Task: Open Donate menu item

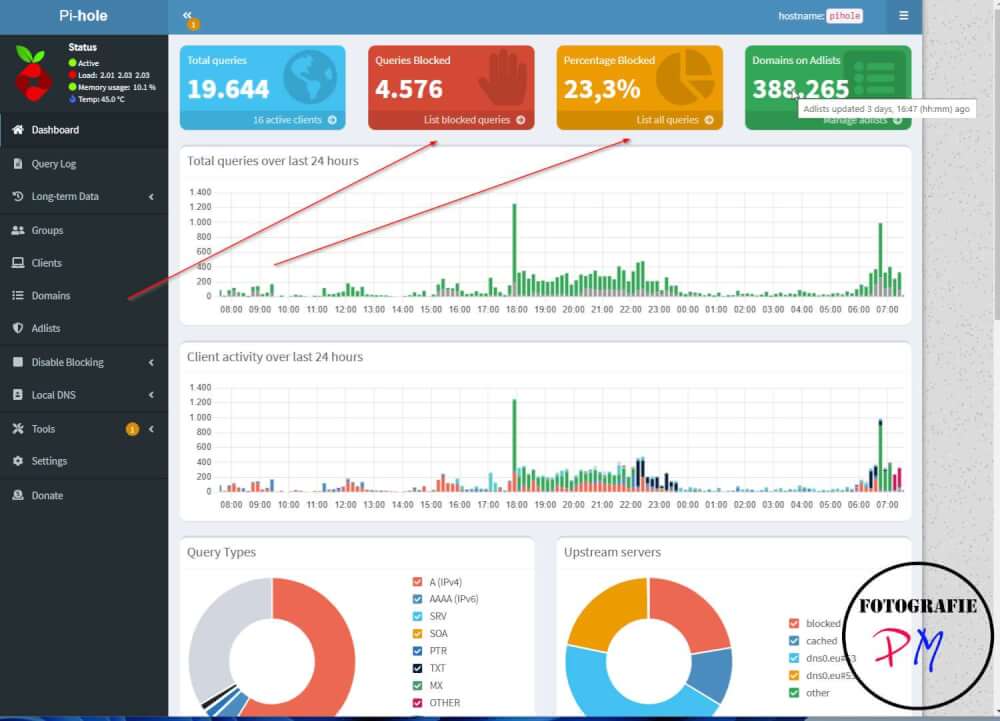Action: (84, 495)
